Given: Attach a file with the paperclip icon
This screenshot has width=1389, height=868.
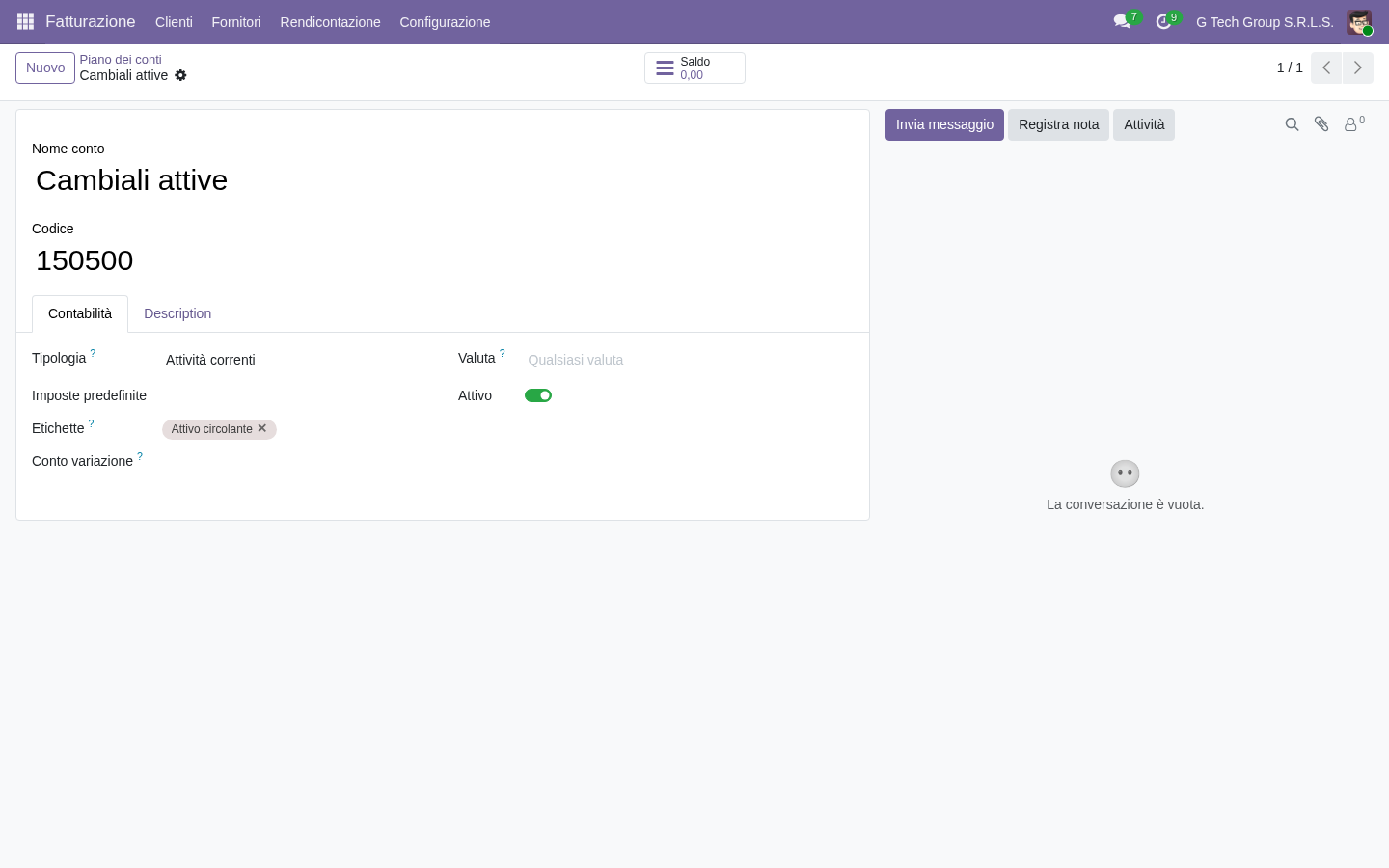Looking at the screenshot, I should pos(1321,124).
